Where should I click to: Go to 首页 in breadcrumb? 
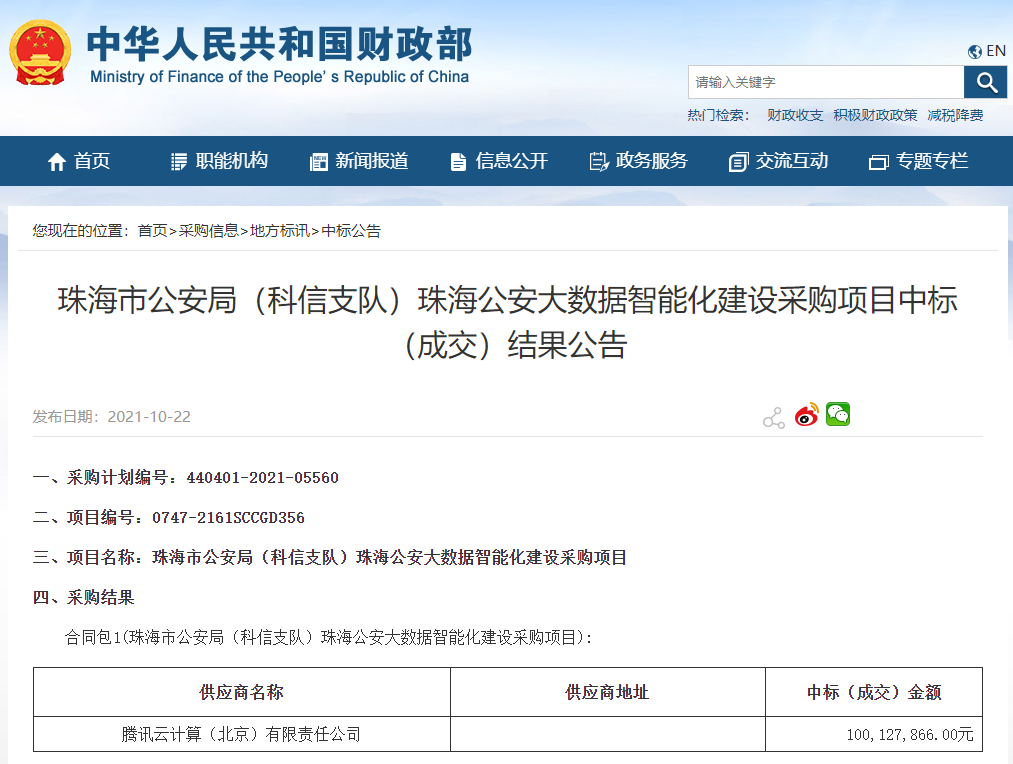point(152,231)
